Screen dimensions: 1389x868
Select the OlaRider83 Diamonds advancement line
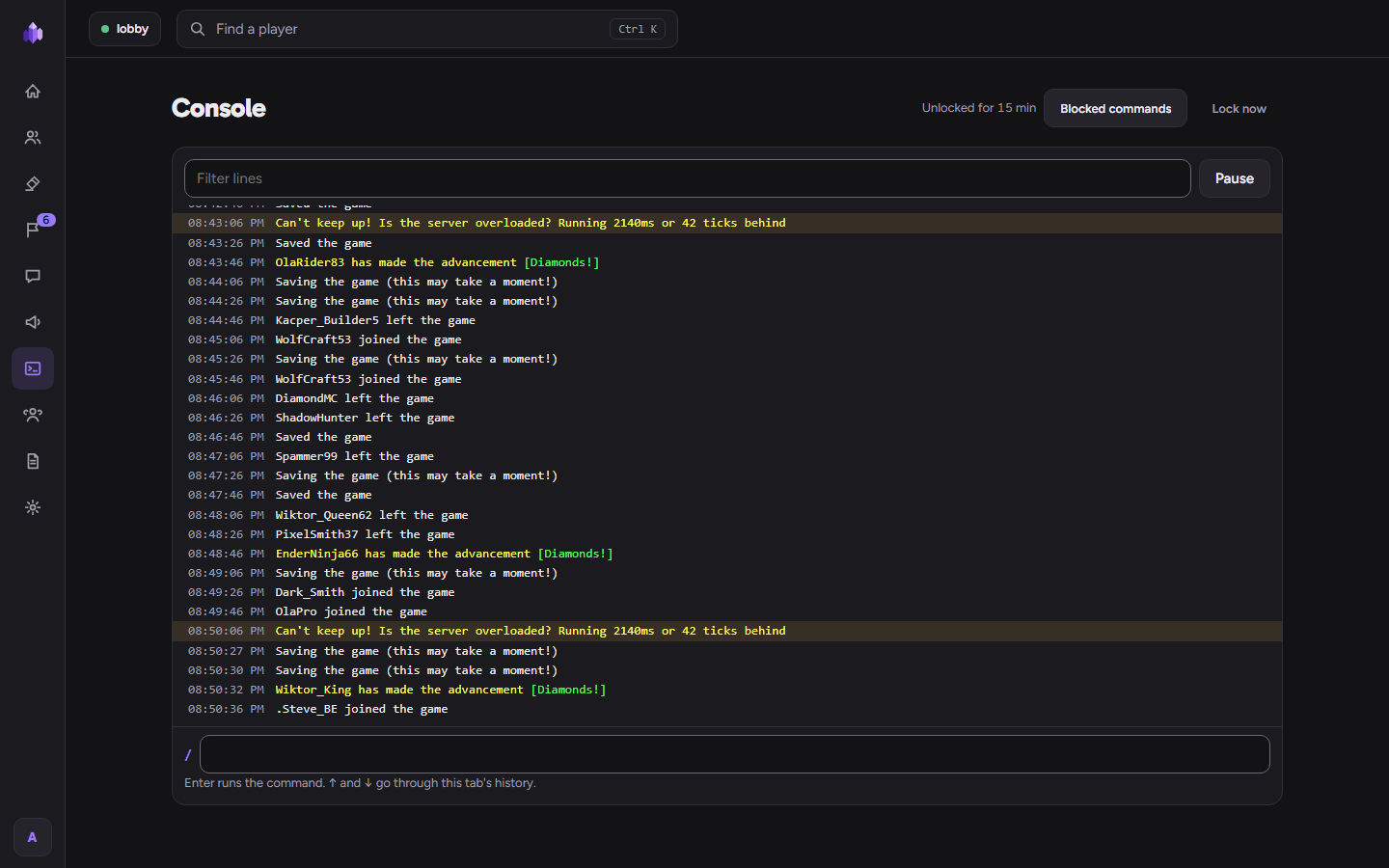point(727,262)
